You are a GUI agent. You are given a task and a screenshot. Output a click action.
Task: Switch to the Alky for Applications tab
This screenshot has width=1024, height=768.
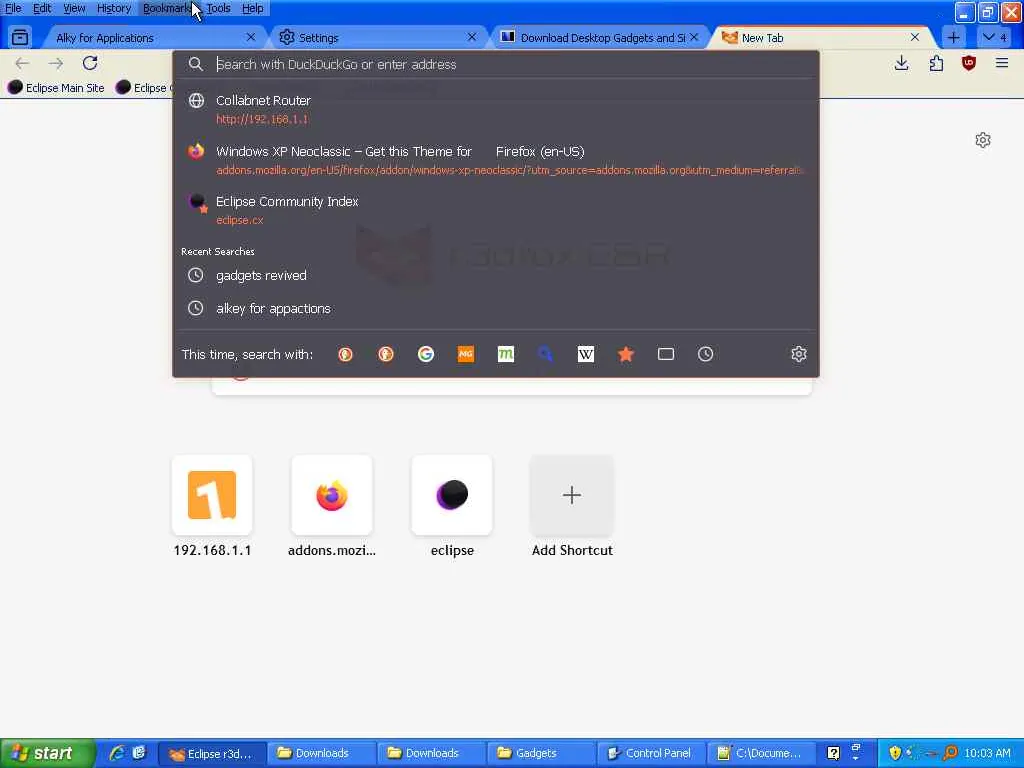tap(150, 38)
